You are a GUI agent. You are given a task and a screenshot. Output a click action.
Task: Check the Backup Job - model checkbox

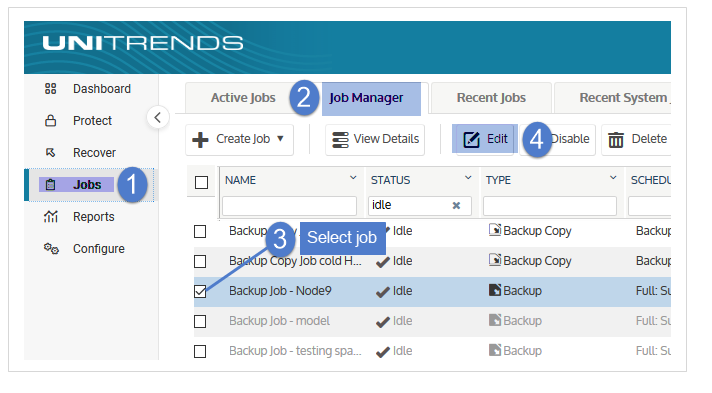[x=200, y=321]
